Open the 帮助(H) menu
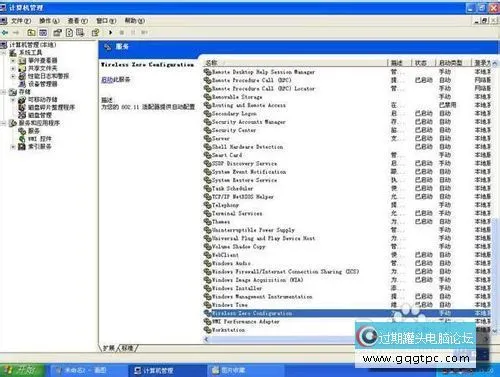This screenshot has width=500, height=377. point(135,21)
